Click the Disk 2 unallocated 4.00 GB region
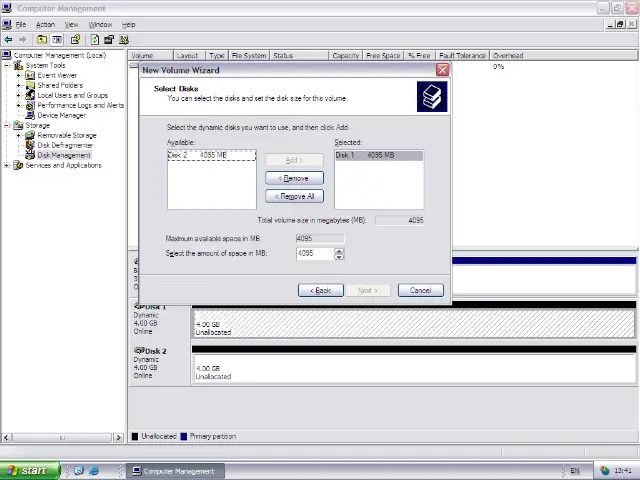This screenshot has width=640, height=480. (414, 369)
